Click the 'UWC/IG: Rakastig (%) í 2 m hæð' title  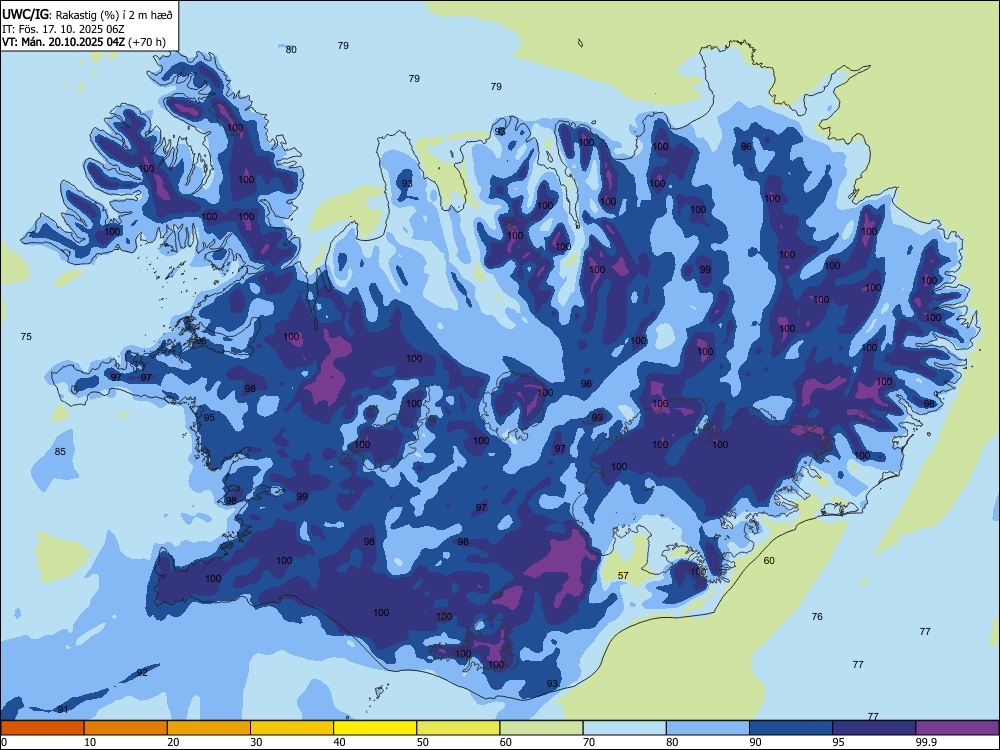[87, 15]
